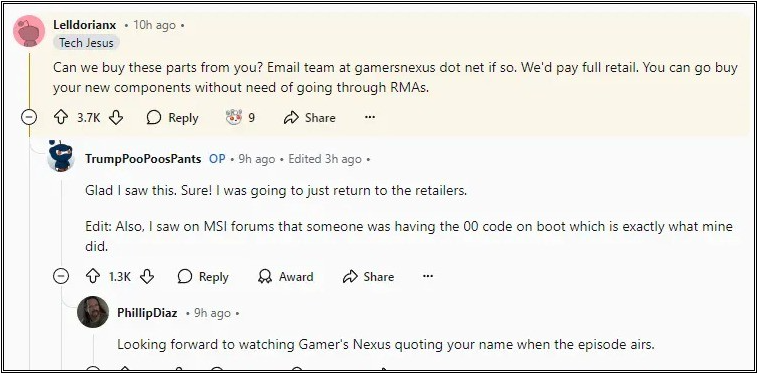Open PhillipDiaz's avatar photo
The image size is (758, 374).
[93, 312]
